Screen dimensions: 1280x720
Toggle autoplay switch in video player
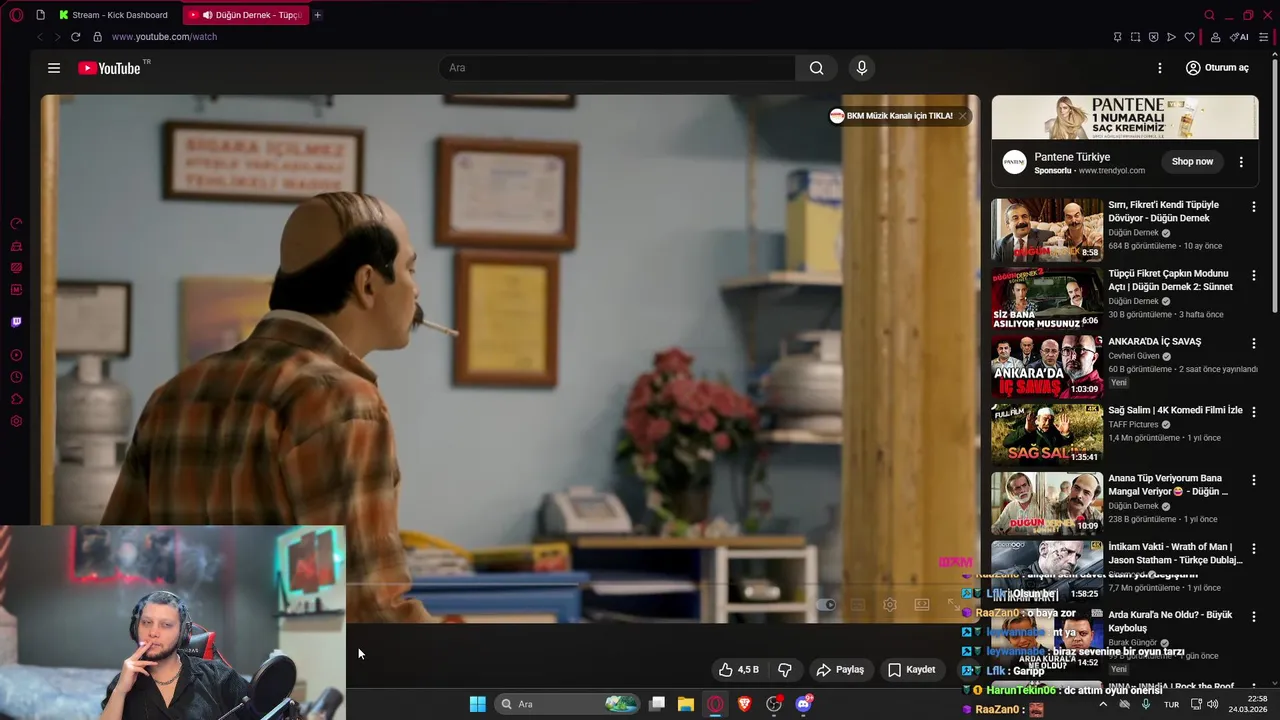click(826, 605)
